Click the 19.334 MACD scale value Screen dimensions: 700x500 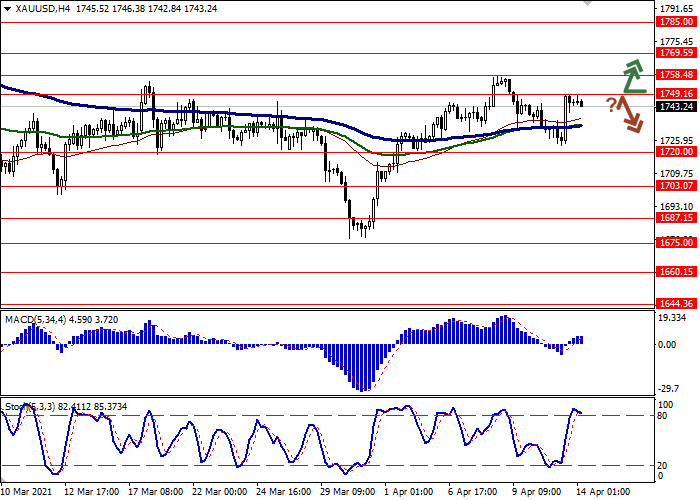click(672, 318)
